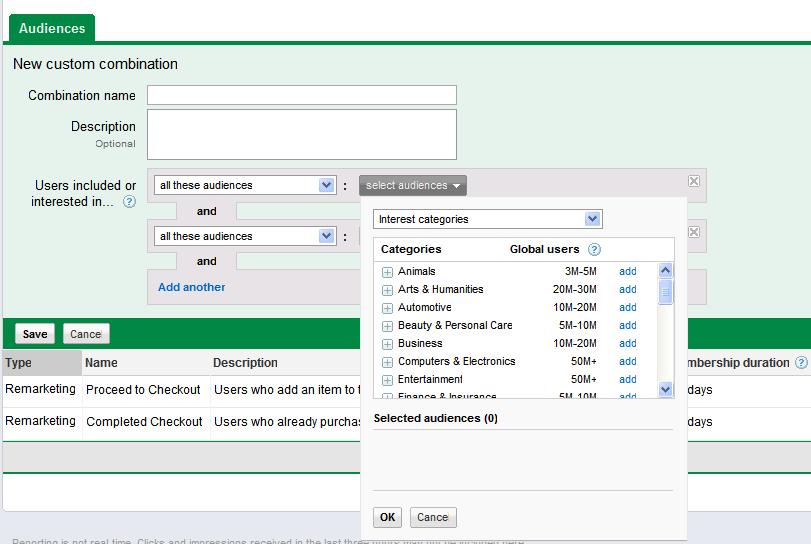The width and height of the screenshot is (811, 544).
Task: Click add link for Business category
Action: [627, 343]
